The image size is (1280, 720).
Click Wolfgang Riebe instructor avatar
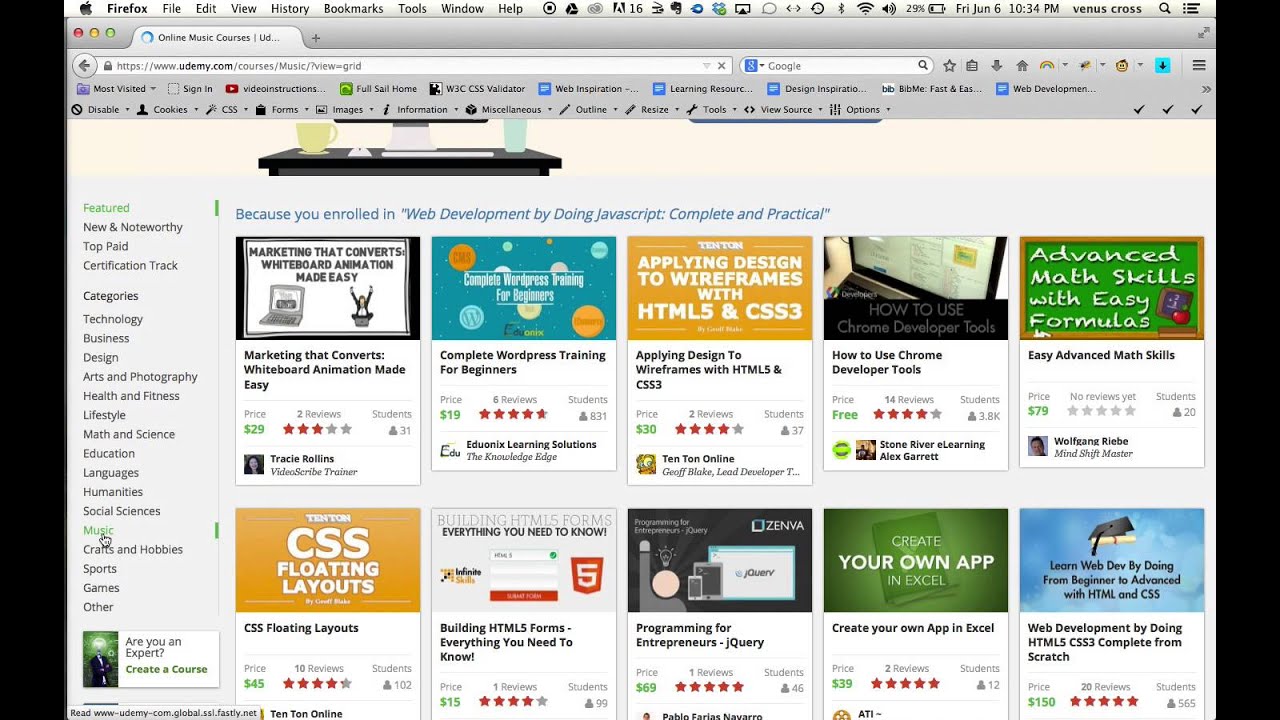tap(1038, 446)
